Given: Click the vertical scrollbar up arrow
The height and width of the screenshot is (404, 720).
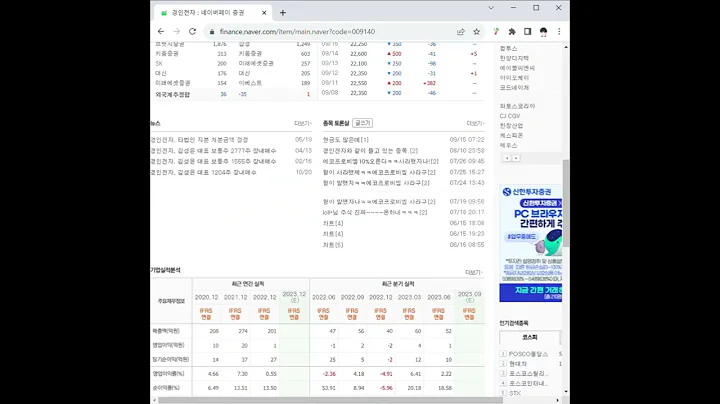Looking at the screenshot, I should (x=566, y=47).
